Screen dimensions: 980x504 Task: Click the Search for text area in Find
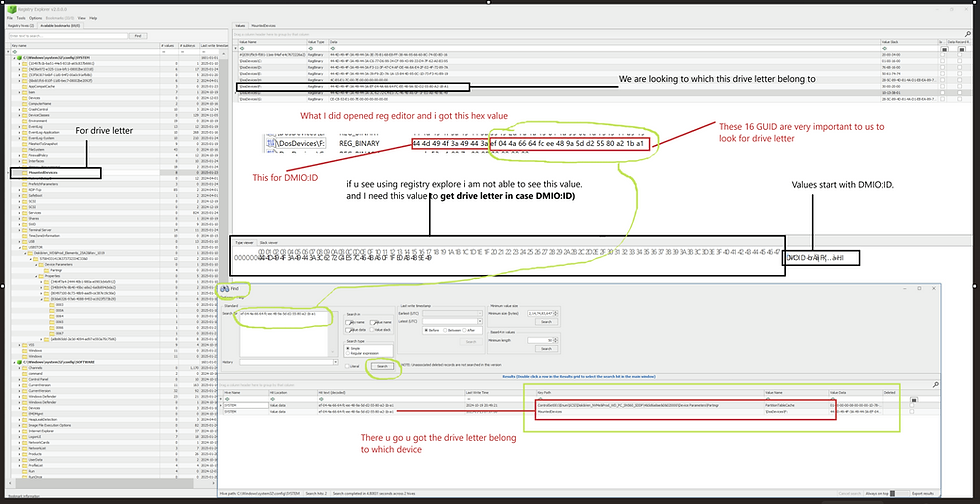pos(284,334)
